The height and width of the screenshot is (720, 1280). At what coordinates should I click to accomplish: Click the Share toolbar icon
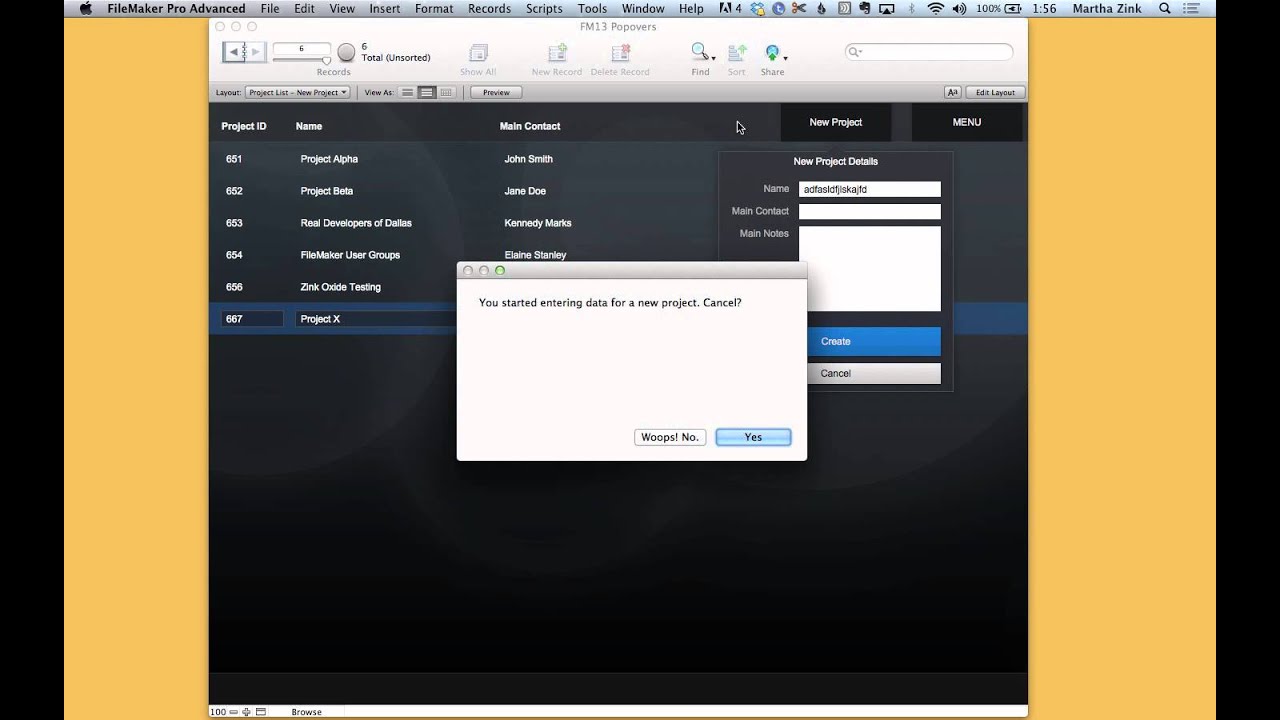[771, 53]
